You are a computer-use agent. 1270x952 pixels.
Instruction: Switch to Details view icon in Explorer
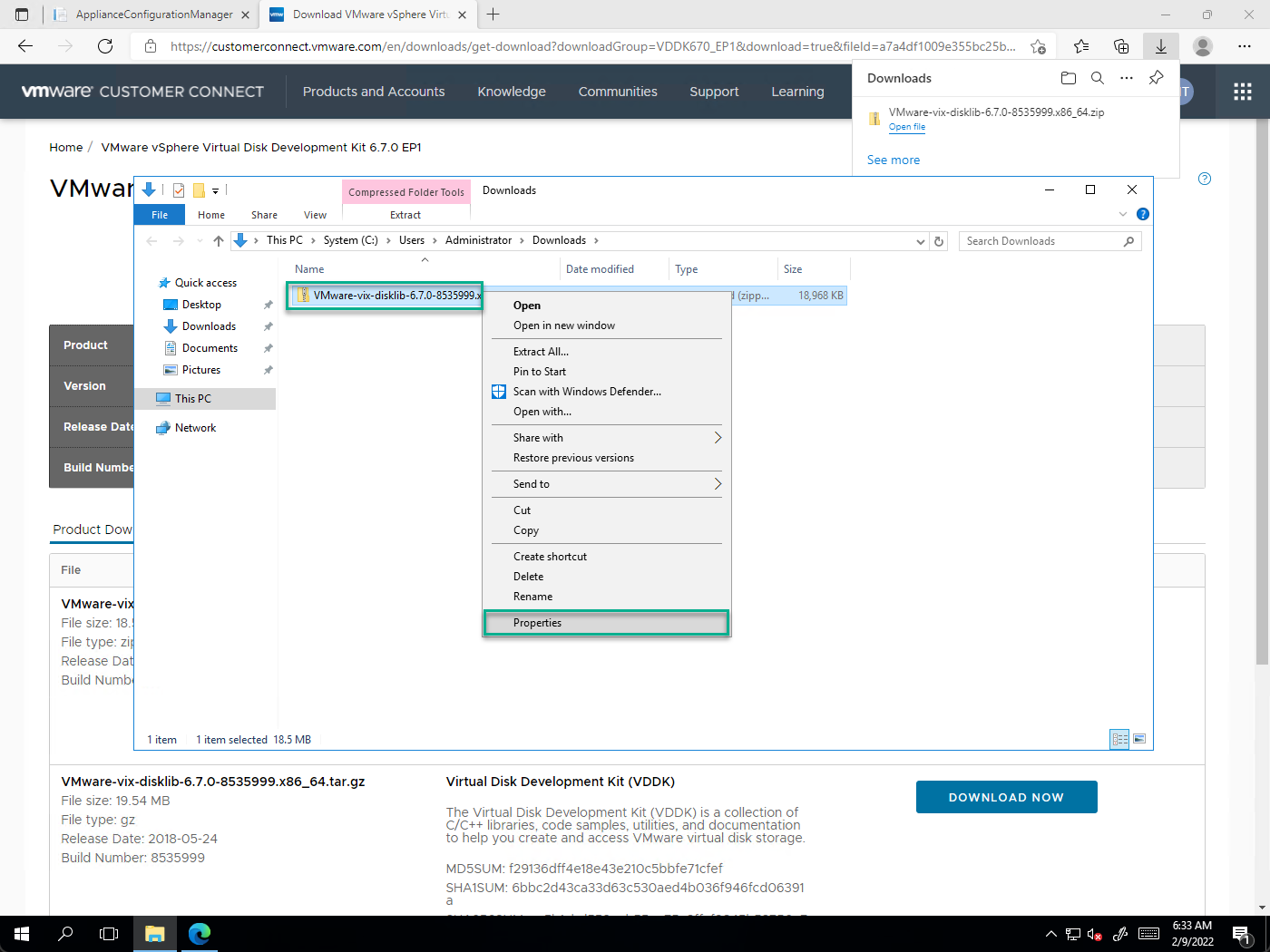[1120, 739]
